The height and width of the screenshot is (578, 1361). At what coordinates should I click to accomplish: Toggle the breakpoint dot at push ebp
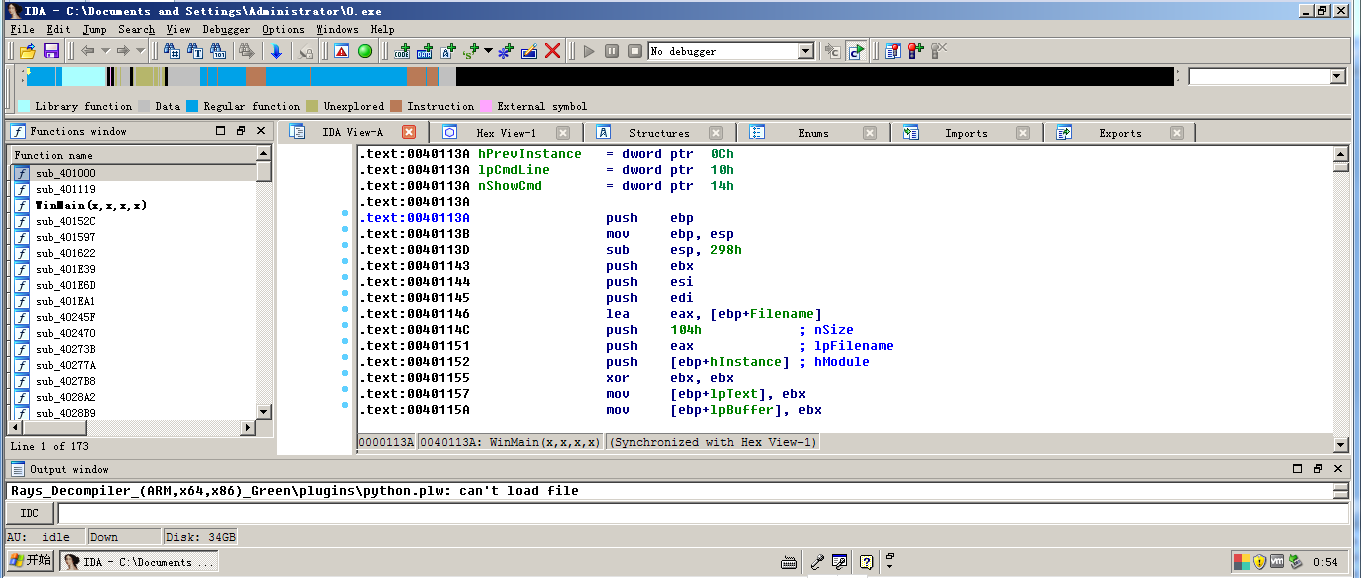point(345,214)
